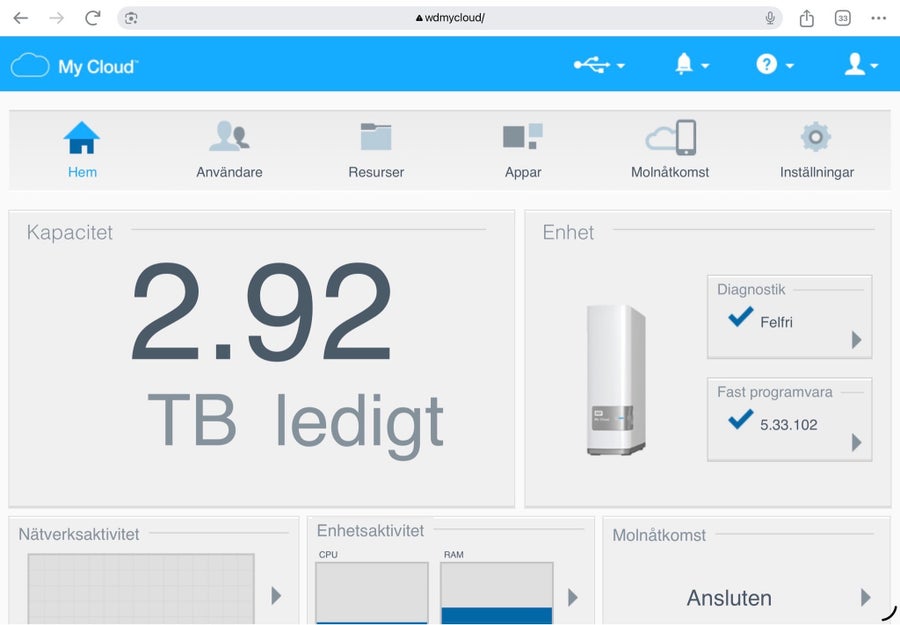Expand the Fast programvara details arrow
This screenshot has height=625, width=900.
(x=856, y=442)
